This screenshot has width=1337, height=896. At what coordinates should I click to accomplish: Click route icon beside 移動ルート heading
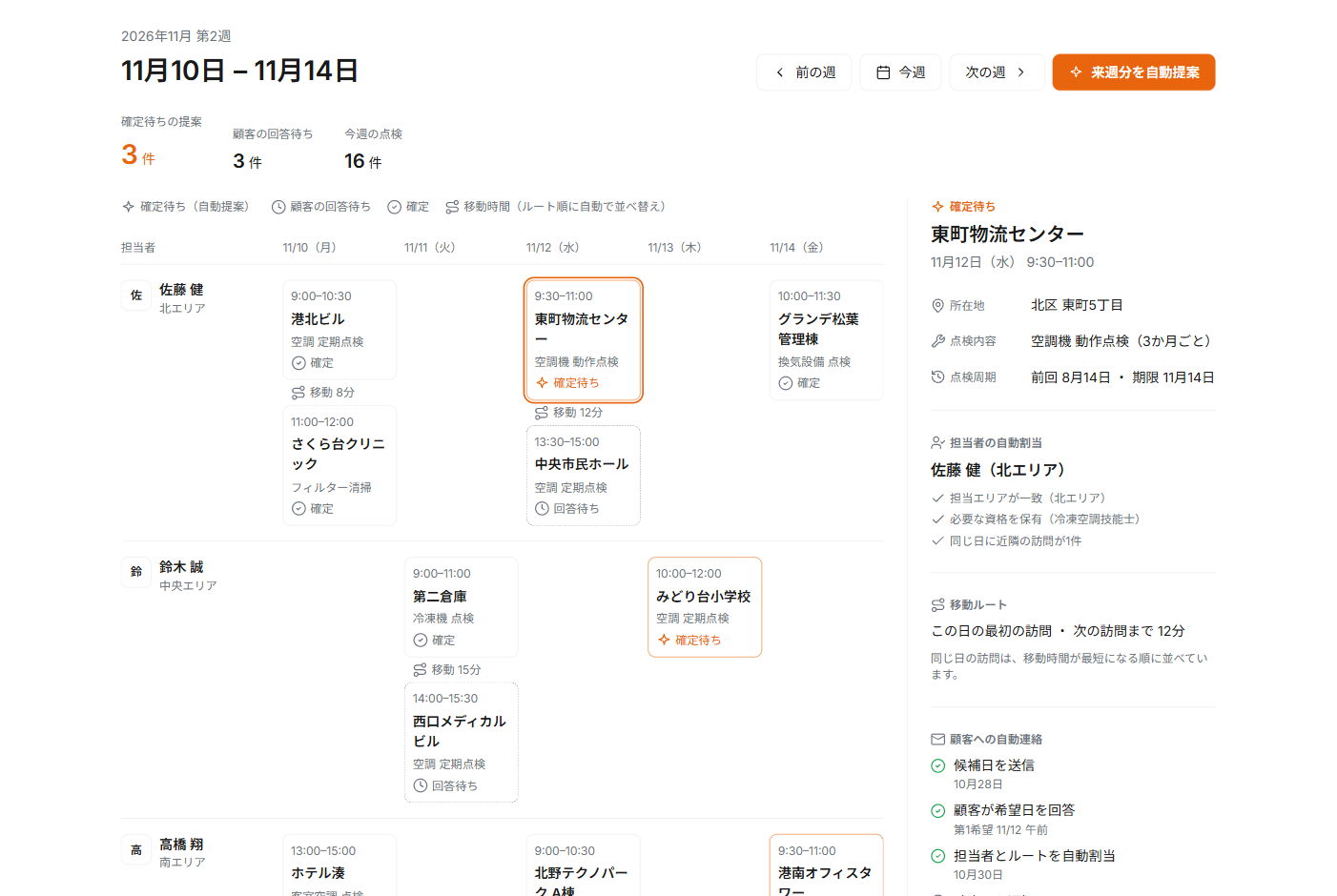937,605
